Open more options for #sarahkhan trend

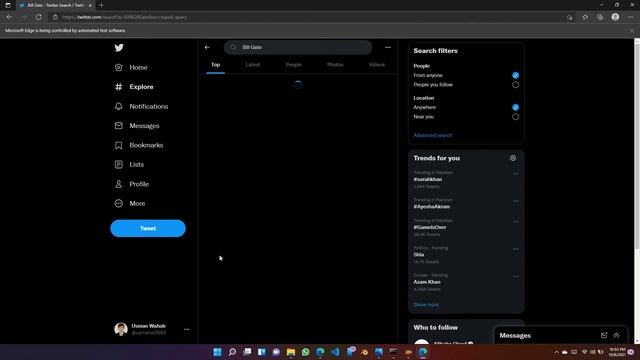click(516, 173)
